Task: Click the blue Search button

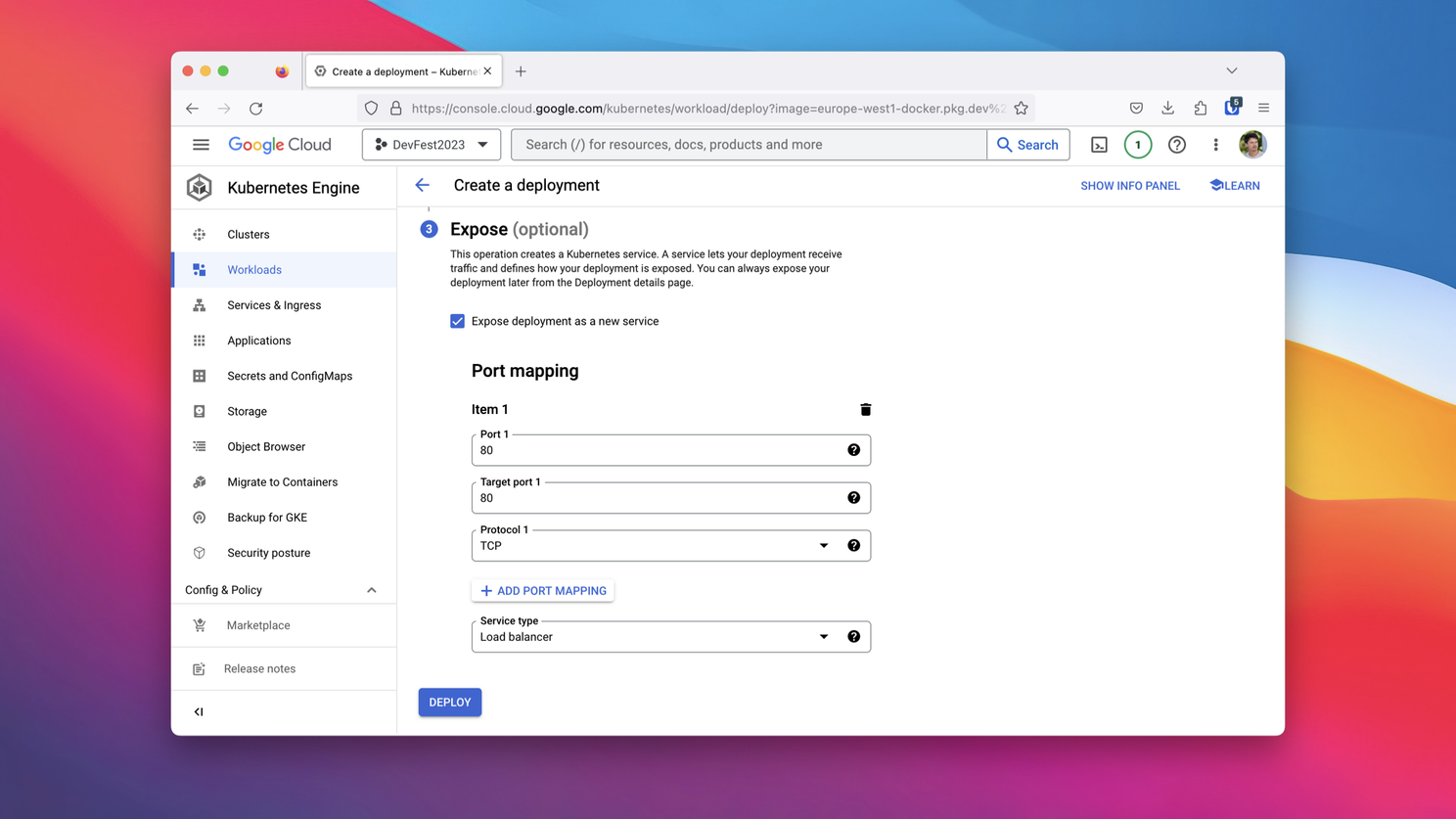Action: pyautogui.click(x=1027, y=145)
